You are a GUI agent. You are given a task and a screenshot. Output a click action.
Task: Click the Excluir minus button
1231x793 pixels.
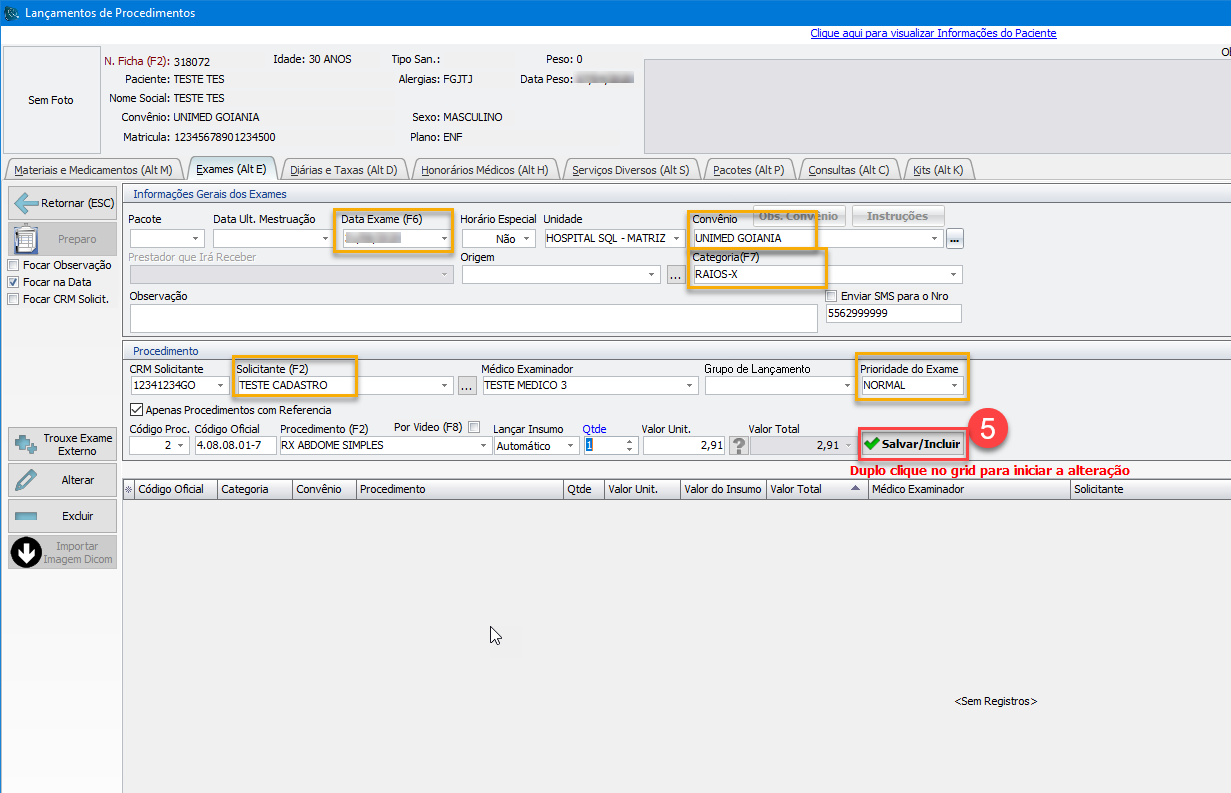(x=63, y=516)
